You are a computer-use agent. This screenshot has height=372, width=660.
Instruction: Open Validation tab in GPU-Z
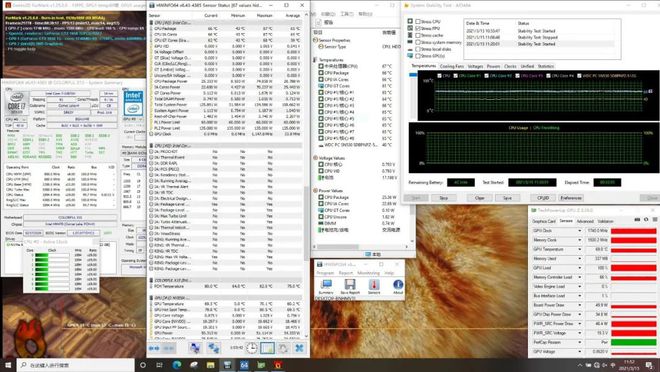[605, 221]
